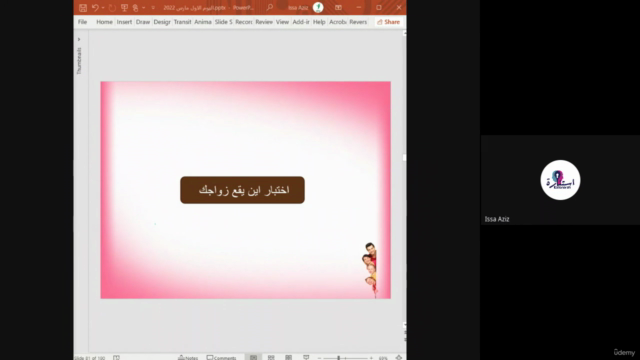
Task: Open the Issa Aziz account avatar
Action: point(318,7)
